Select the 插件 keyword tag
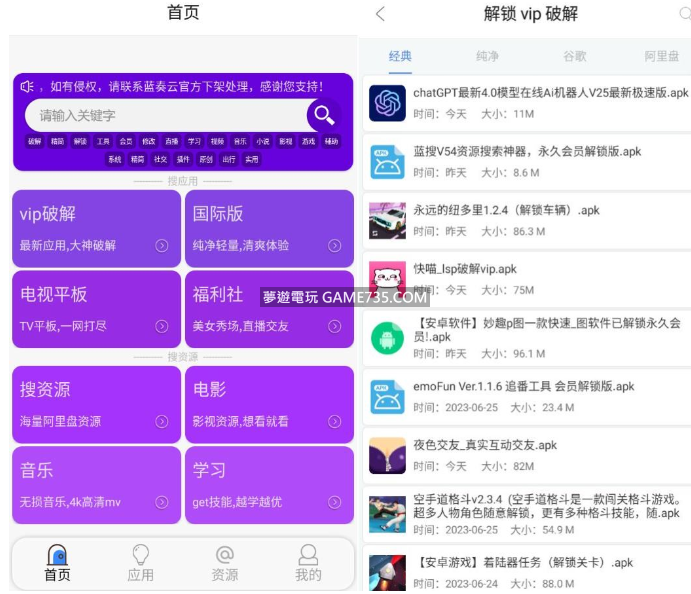 point(183,160)
